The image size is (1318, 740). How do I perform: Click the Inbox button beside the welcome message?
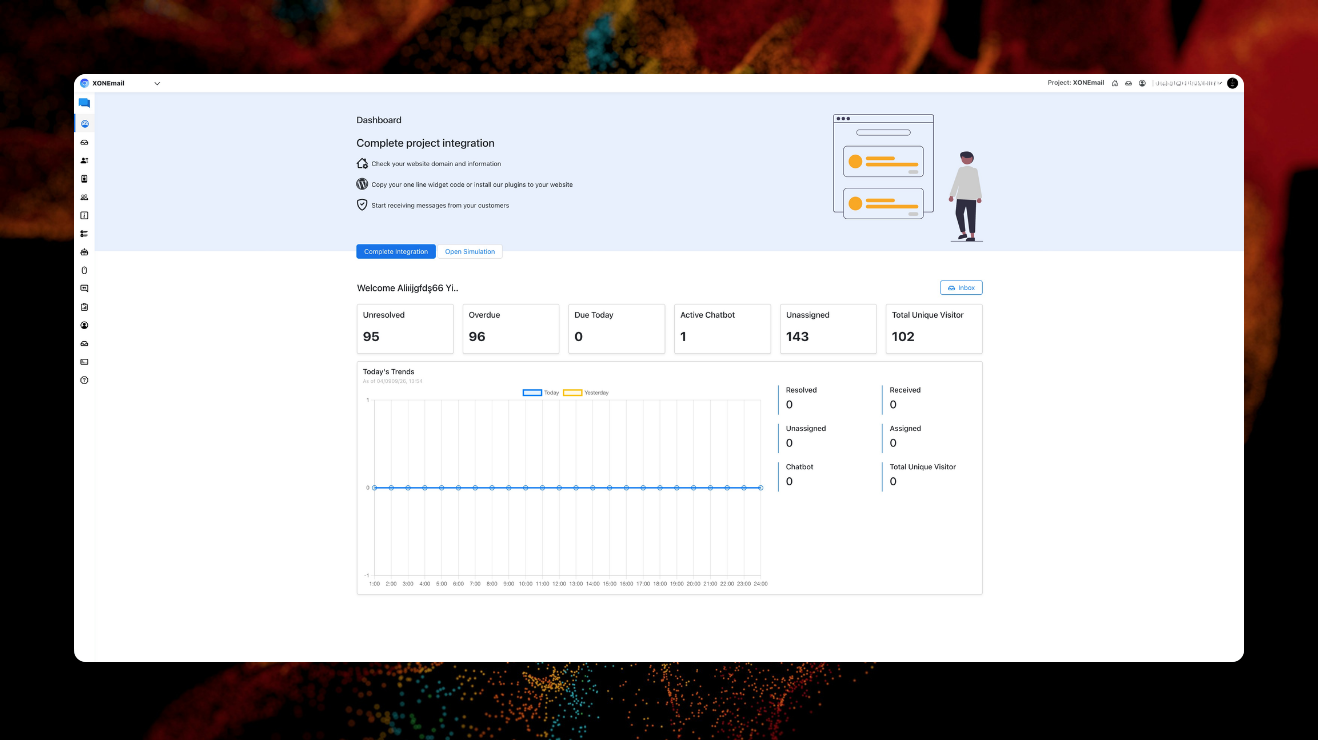[x=960, y=287]
